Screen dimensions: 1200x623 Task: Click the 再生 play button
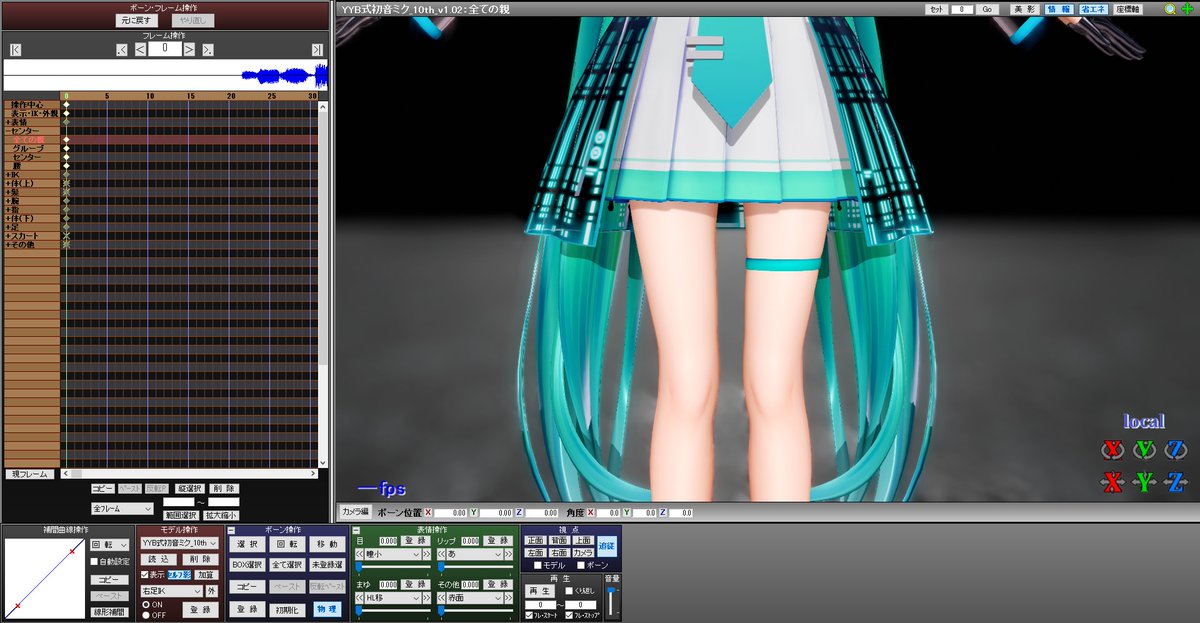(x=540, y=590)
